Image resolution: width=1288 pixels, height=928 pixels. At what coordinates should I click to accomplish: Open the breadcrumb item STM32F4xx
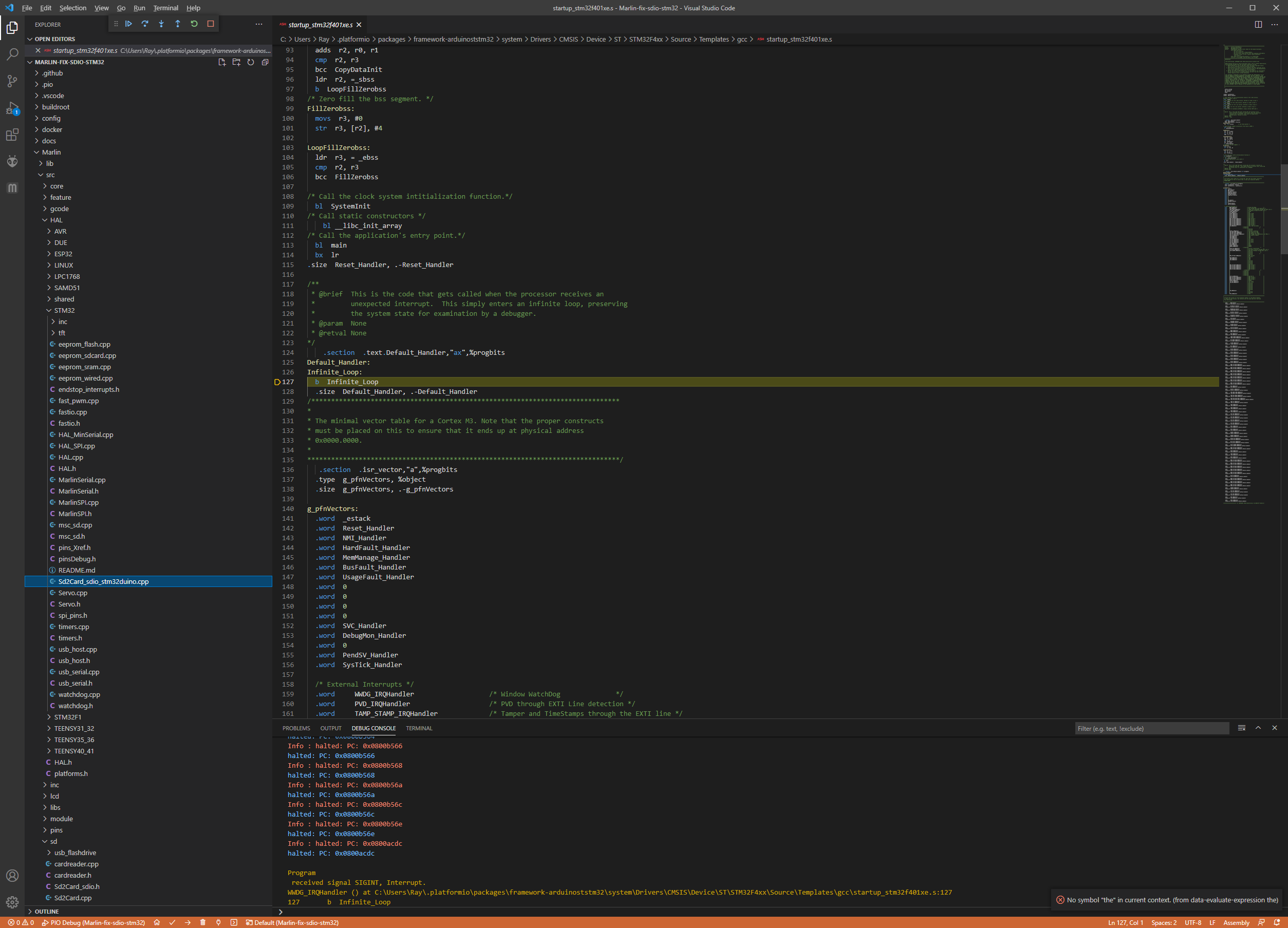pyautogui.click(x=647, y=39)
